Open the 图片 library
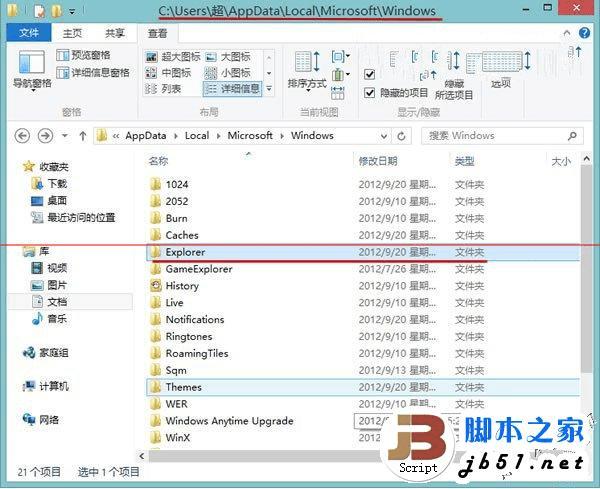600x489 pixels. pos(50,285)
